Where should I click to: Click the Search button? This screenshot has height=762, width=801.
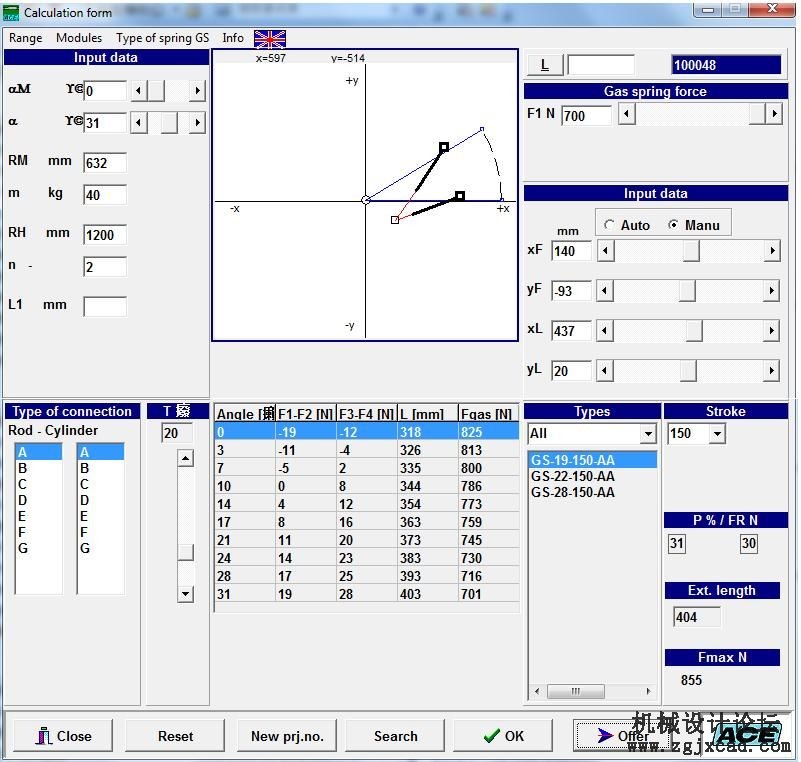(x=395, y=735)
